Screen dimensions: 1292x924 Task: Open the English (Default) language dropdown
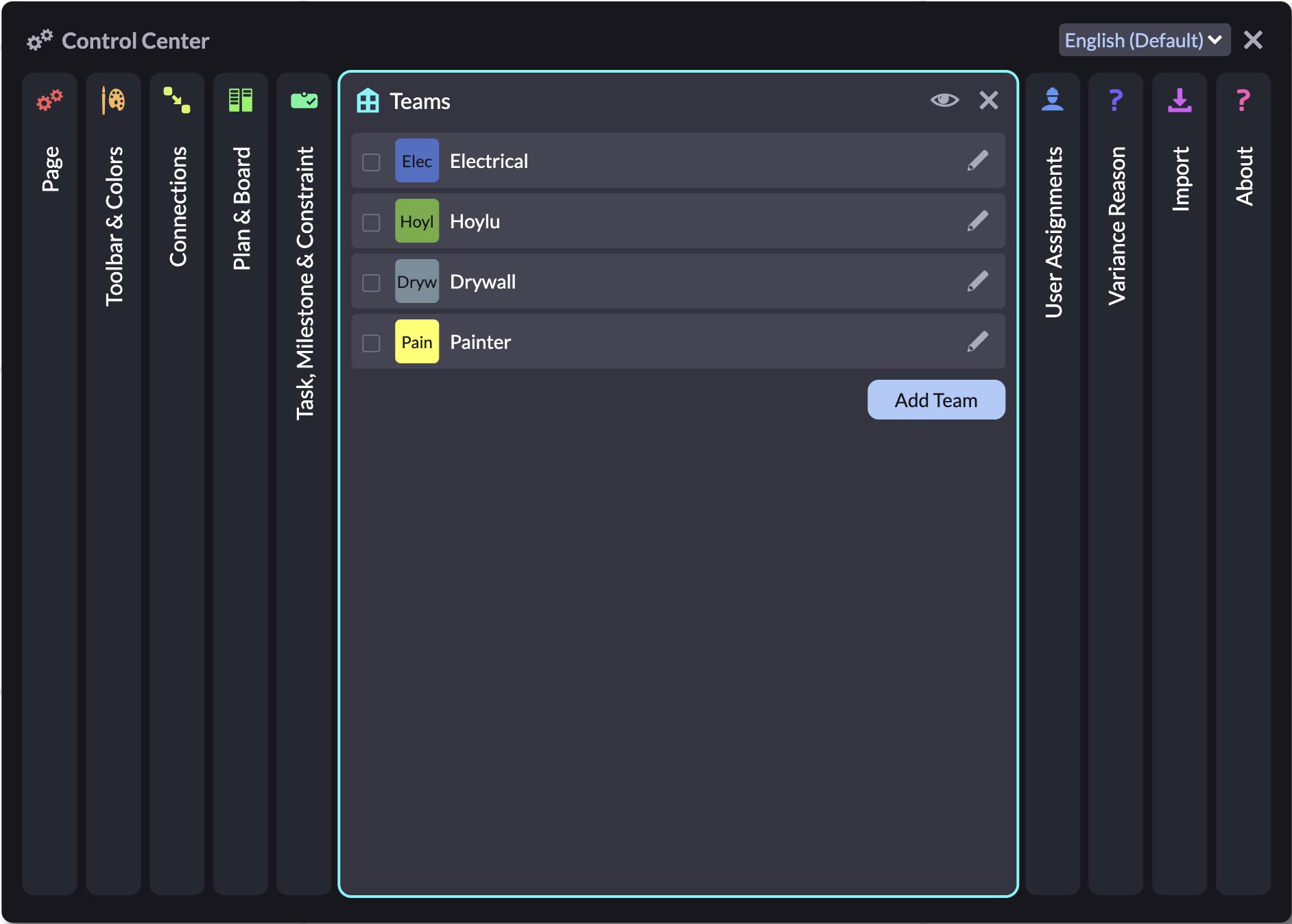[x=1145, y=40]
